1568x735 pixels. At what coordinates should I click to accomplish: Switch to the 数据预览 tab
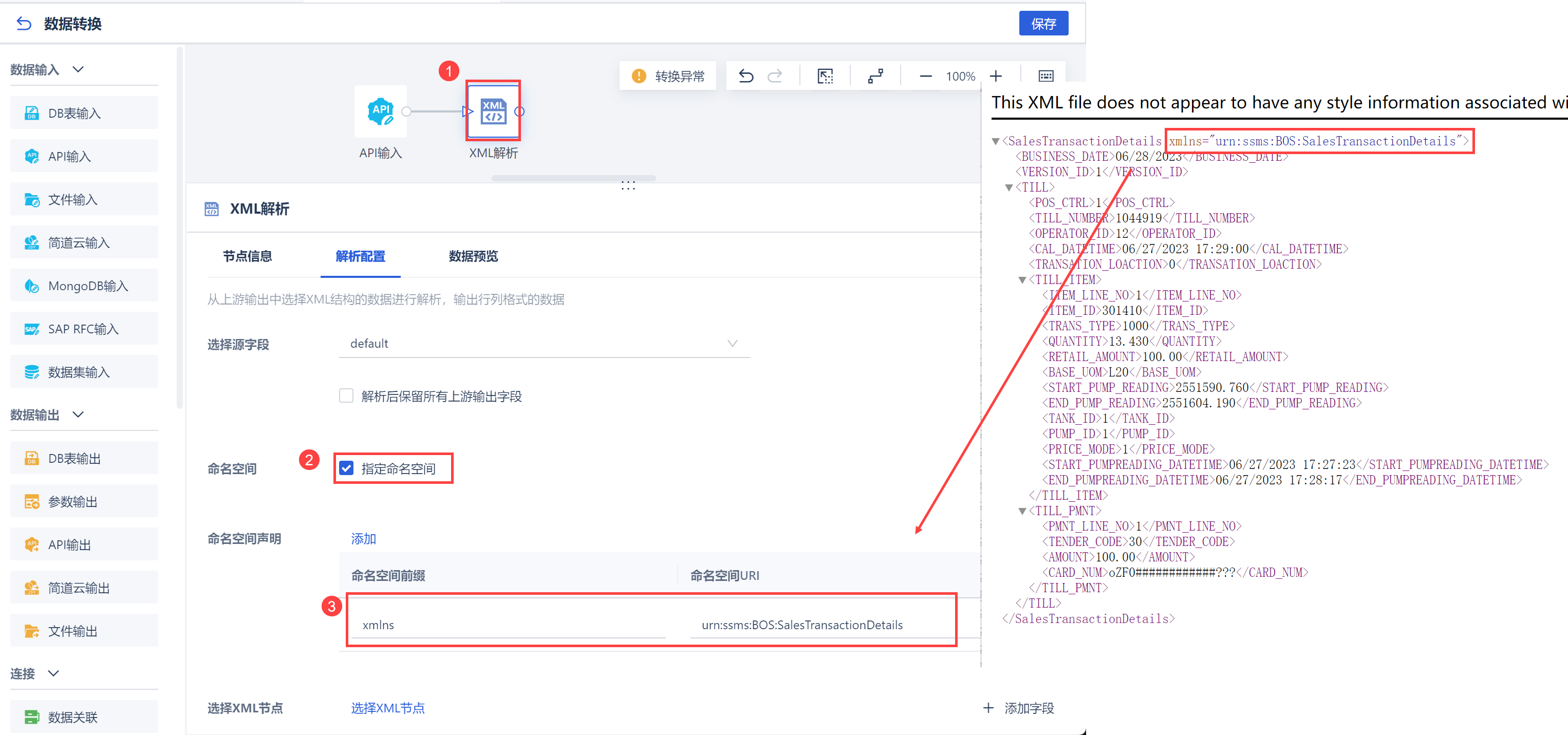click(x=473, y=256)
